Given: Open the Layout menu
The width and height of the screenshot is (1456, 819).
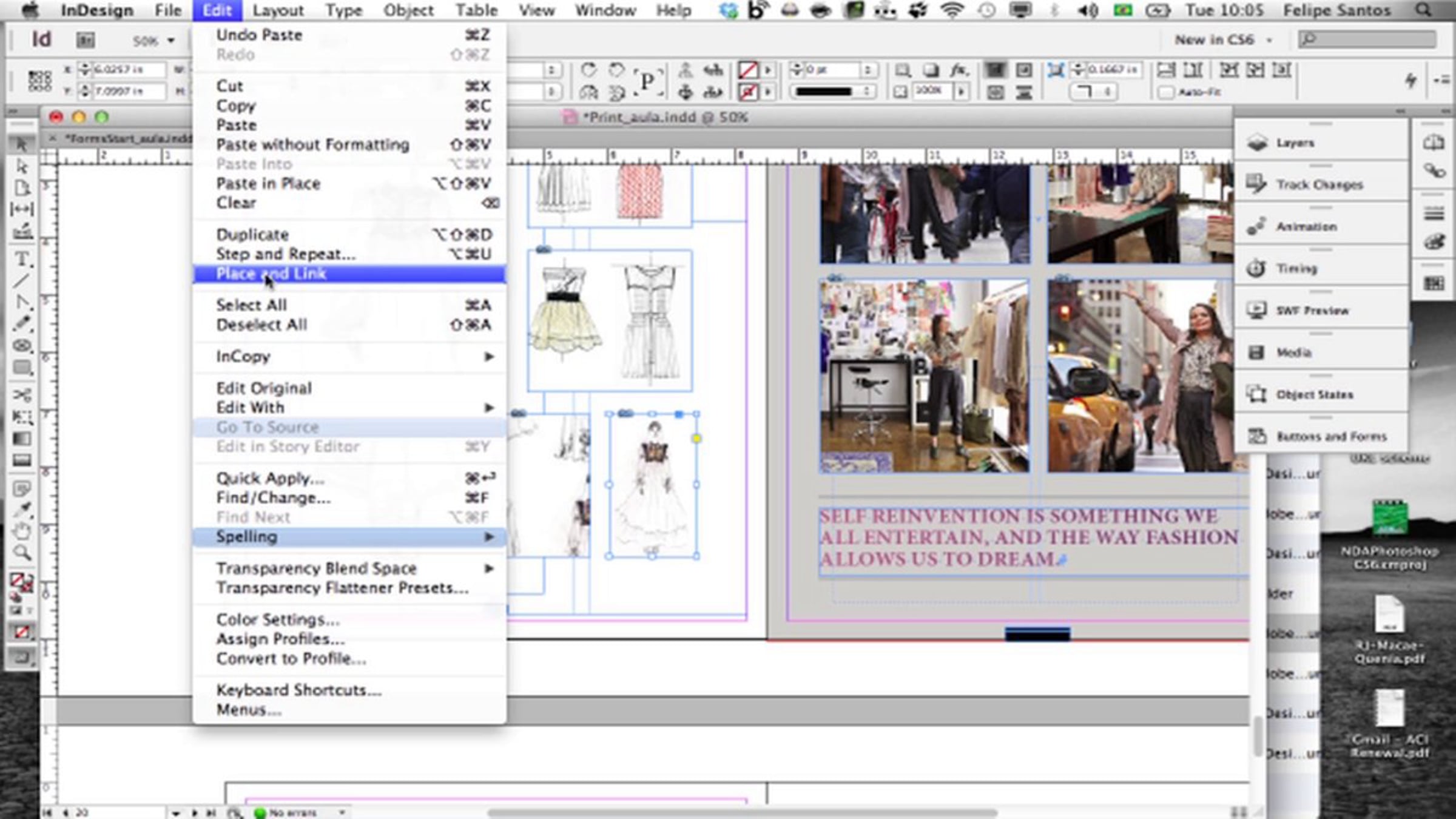Looking at the screenshot, I should [x=278, y=10].
